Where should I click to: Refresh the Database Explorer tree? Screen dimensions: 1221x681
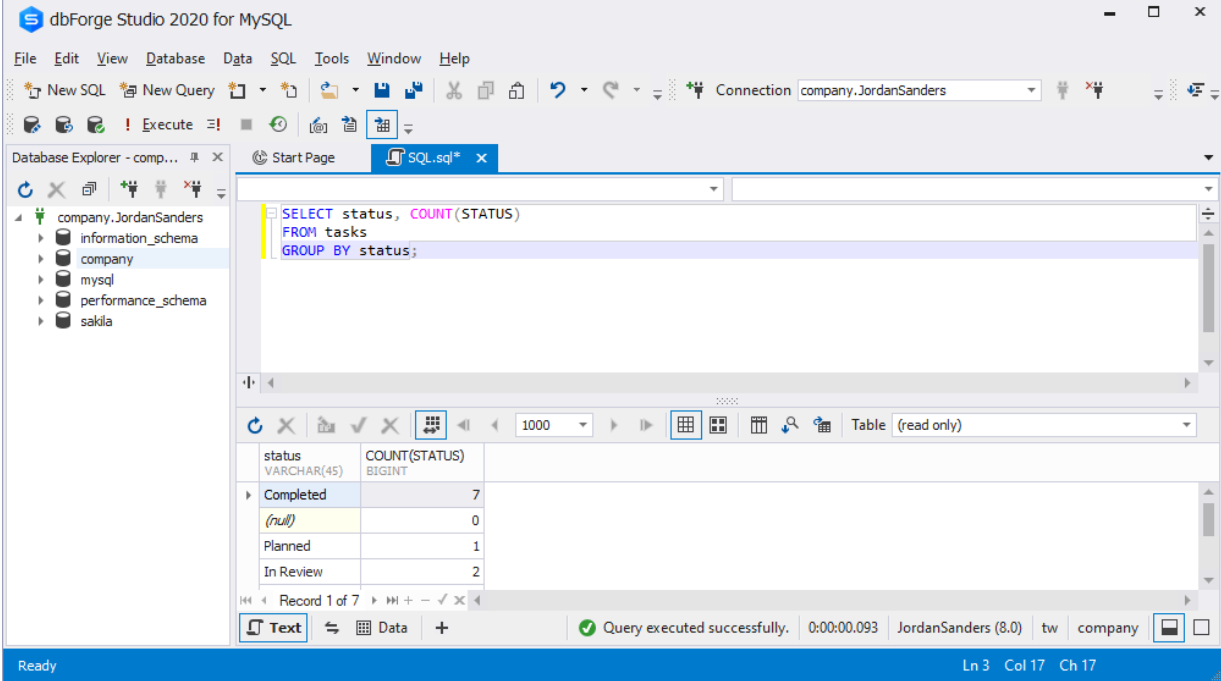tap(25, 189)
